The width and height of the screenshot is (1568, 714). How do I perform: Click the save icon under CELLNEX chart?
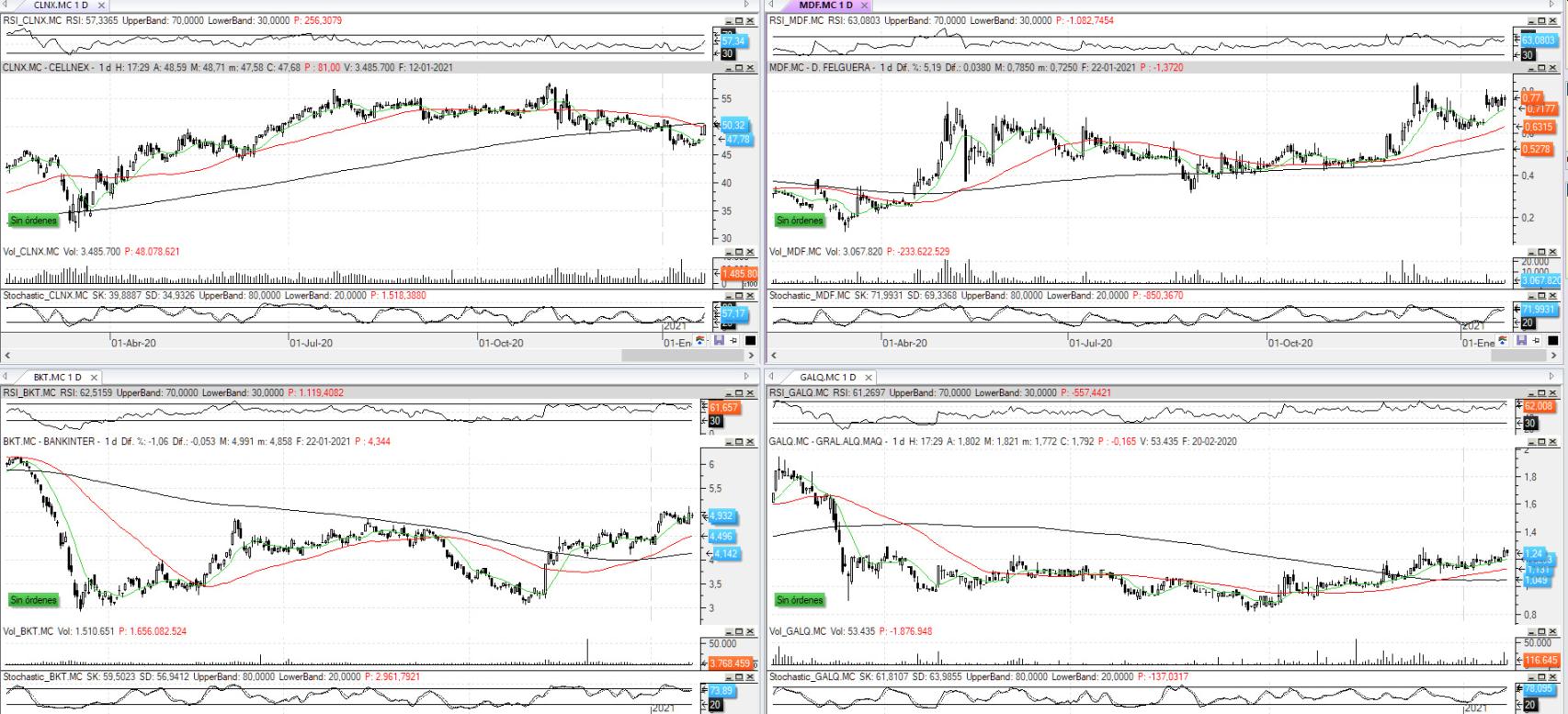pyautogui.click(x=719, y=341)
